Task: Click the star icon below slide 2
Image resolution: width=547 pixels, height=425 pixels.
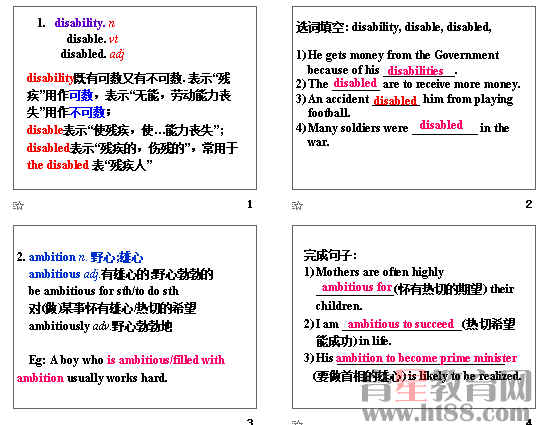Action: [297, 205]
